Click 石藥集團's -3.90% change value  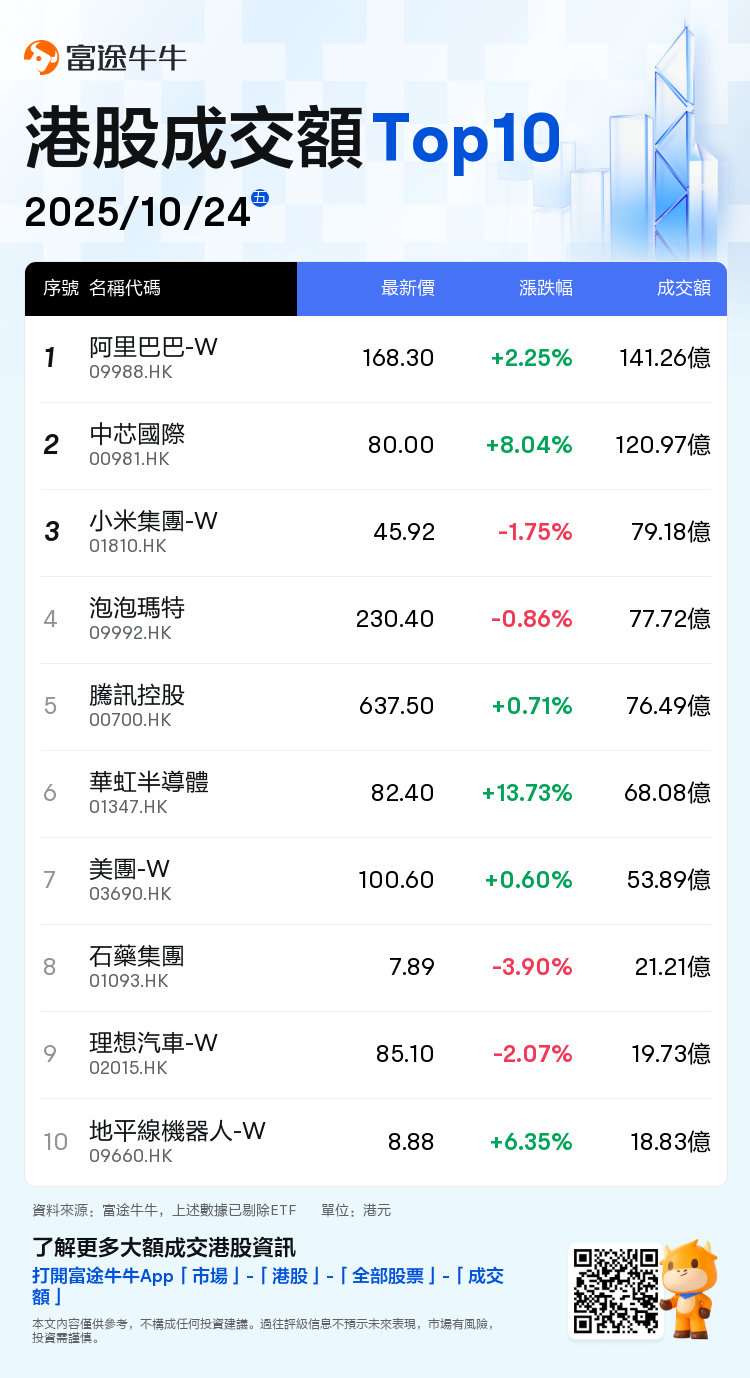point(532,967)
